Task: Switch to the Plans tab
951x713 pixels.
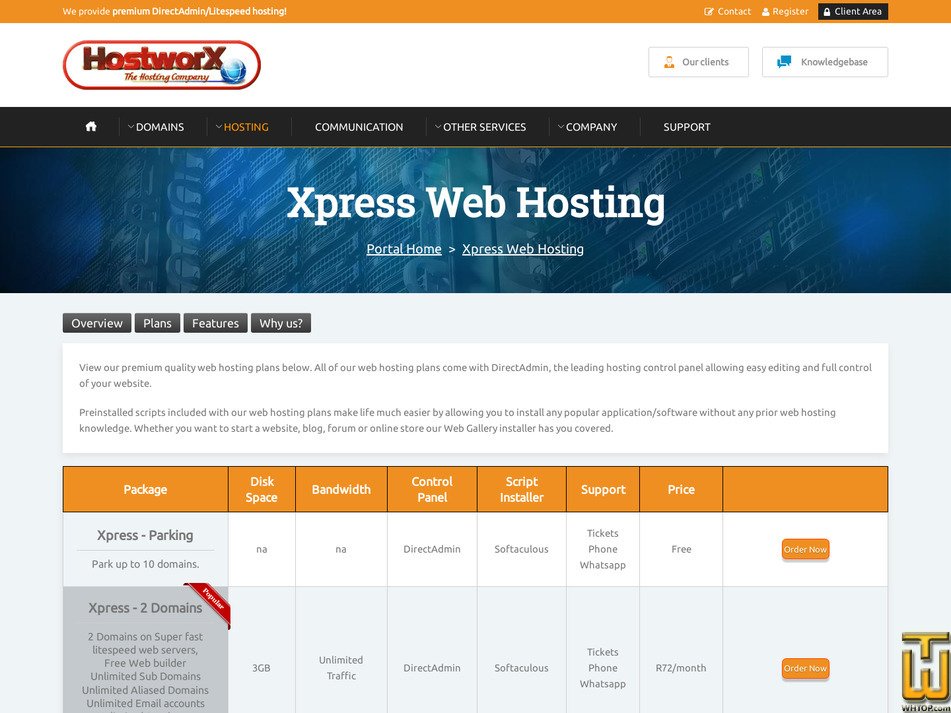Action: pos(157,323)
